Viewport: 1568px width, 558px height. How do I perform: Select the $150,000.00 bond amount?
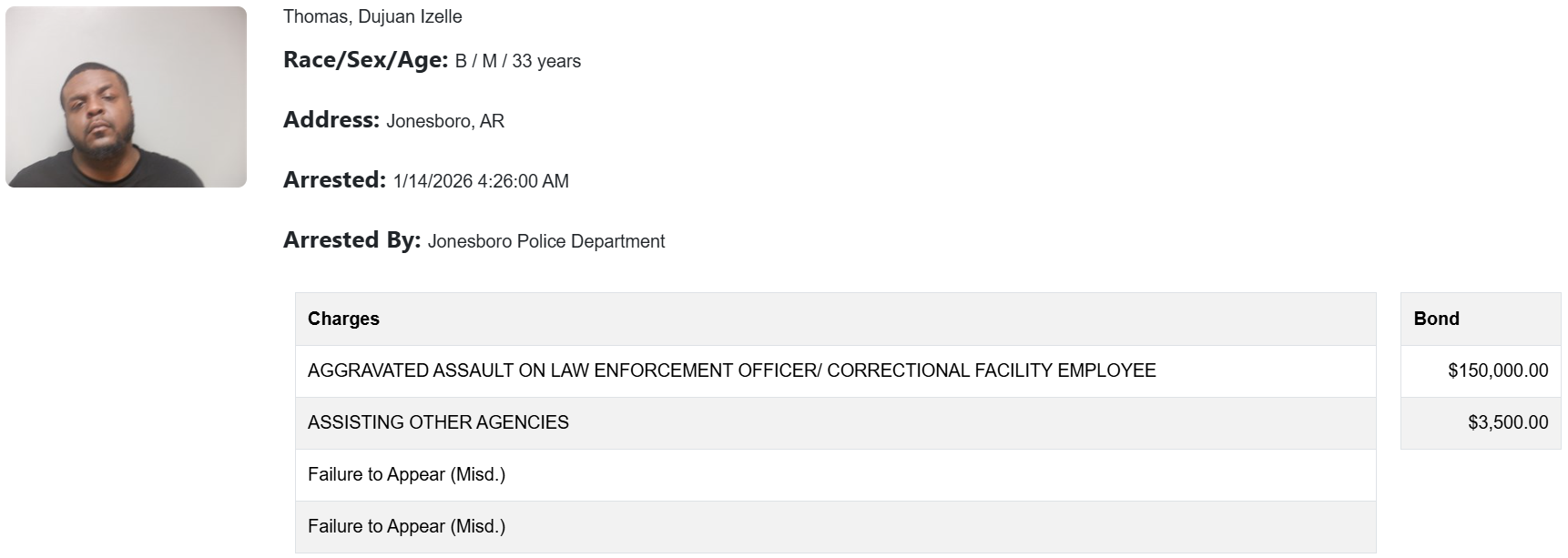pyautogui.click(x=1498, y=370)
